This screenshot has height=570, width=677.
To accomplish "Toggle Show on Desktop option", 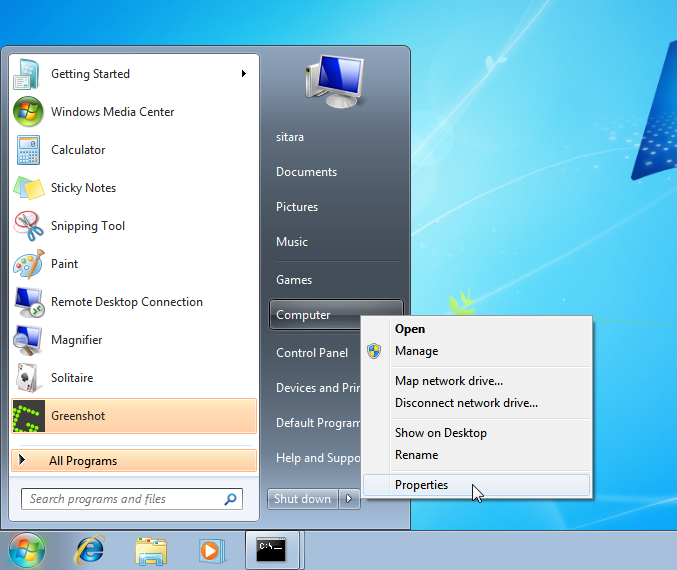I will [x=440, y=433].
